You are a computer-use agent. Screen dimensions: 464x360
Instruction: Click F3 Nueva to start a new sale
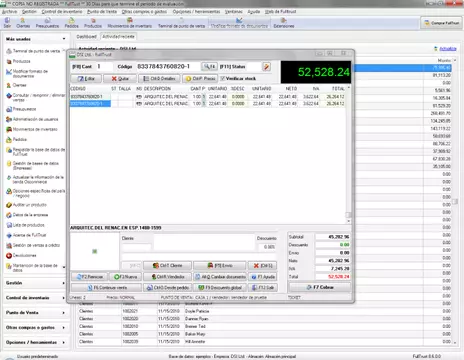pos(126,277)
